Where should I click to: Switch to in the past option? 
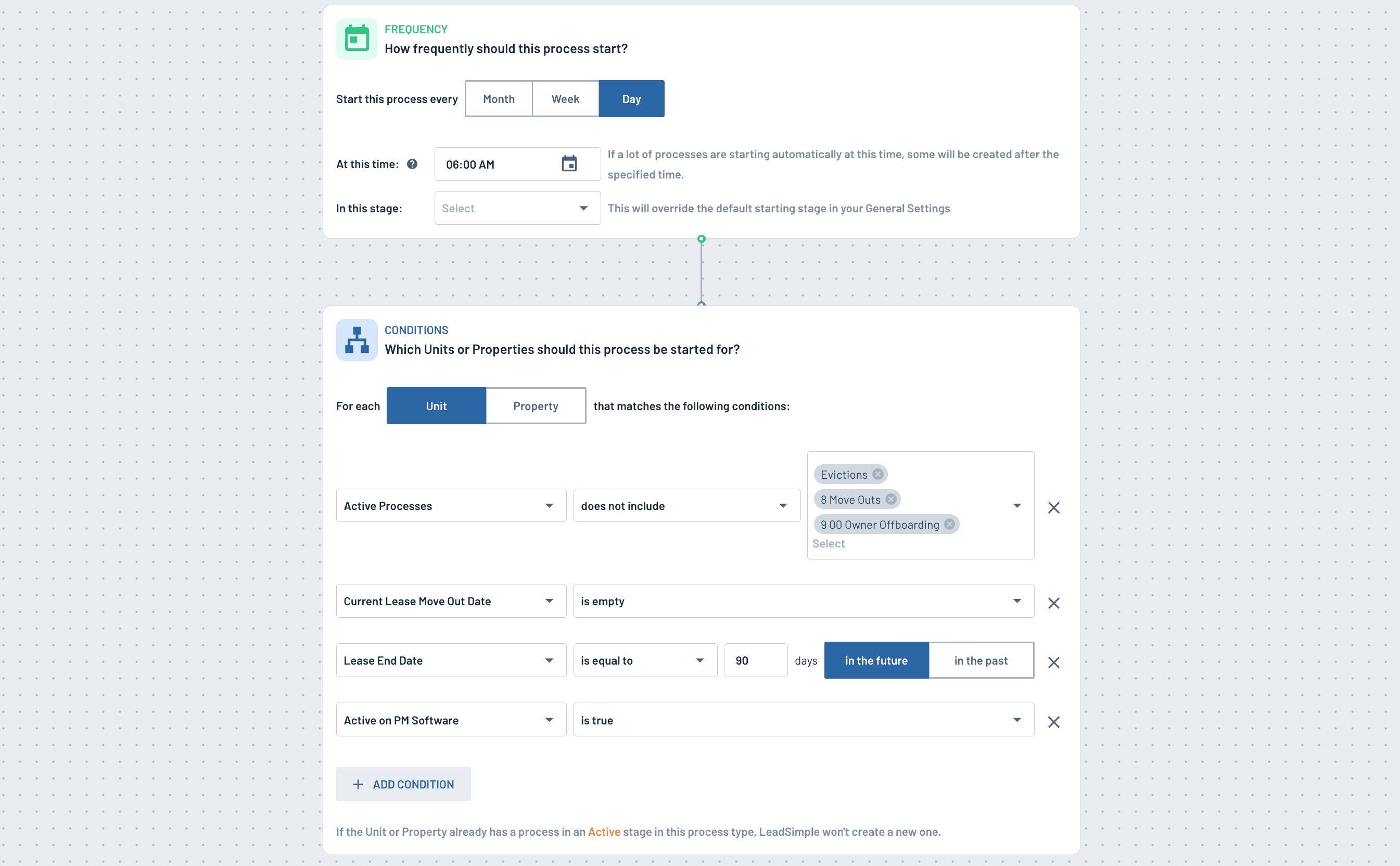click(981, 660)
